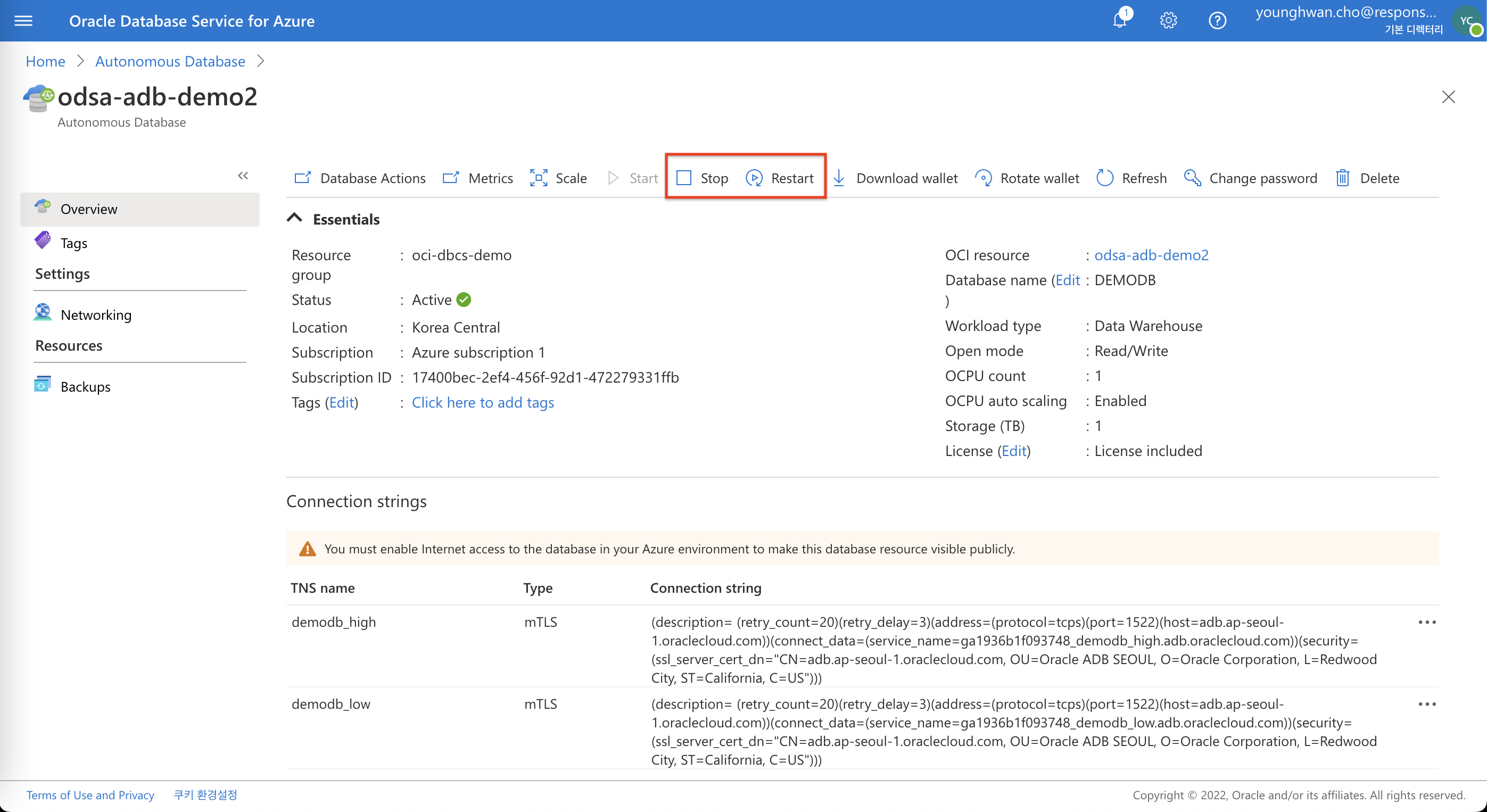Select the Overview sidebar item

[139, 209]
